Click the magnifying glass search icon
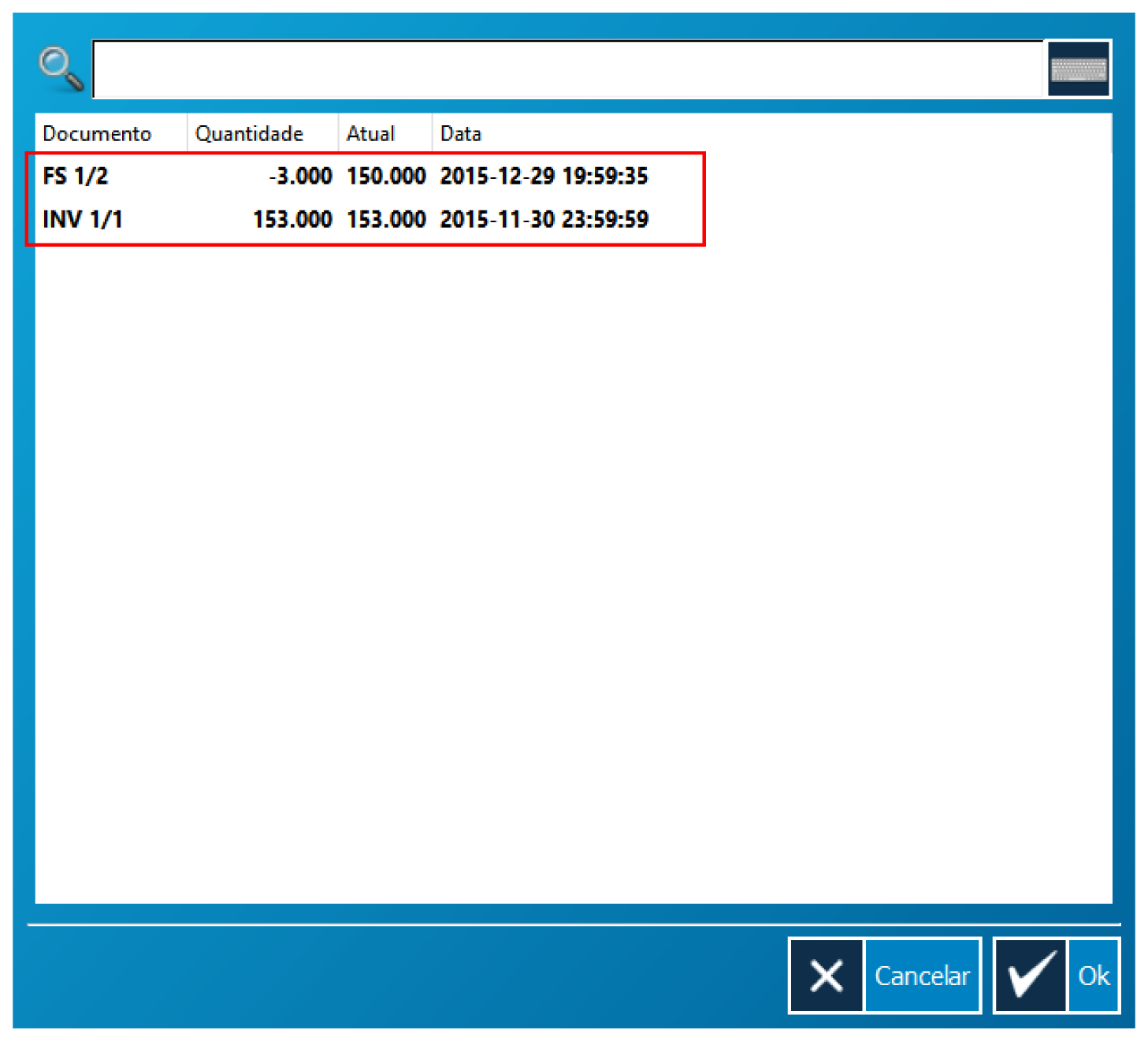This screenshot has height=1041, width=1148. point(61,69)
